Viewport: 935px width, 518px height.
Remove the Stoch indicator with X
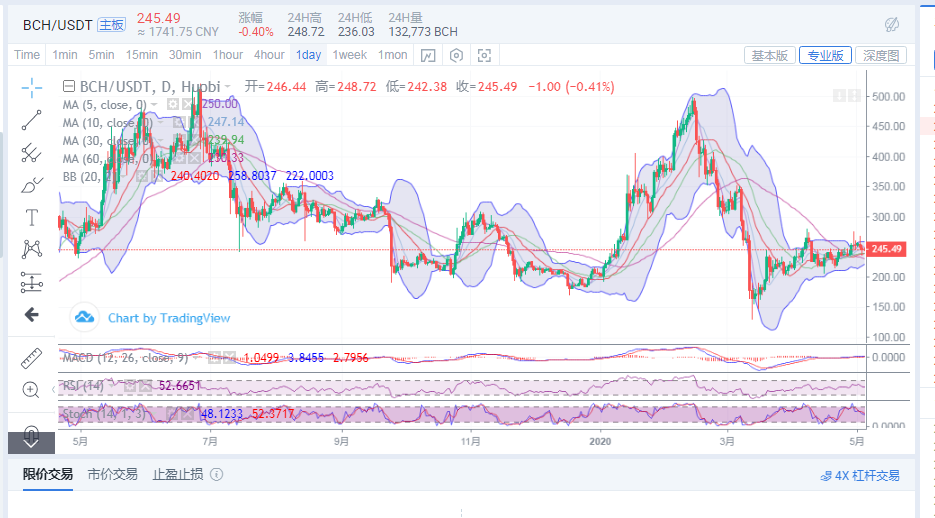pyautogui.click(x=187, y=414)
